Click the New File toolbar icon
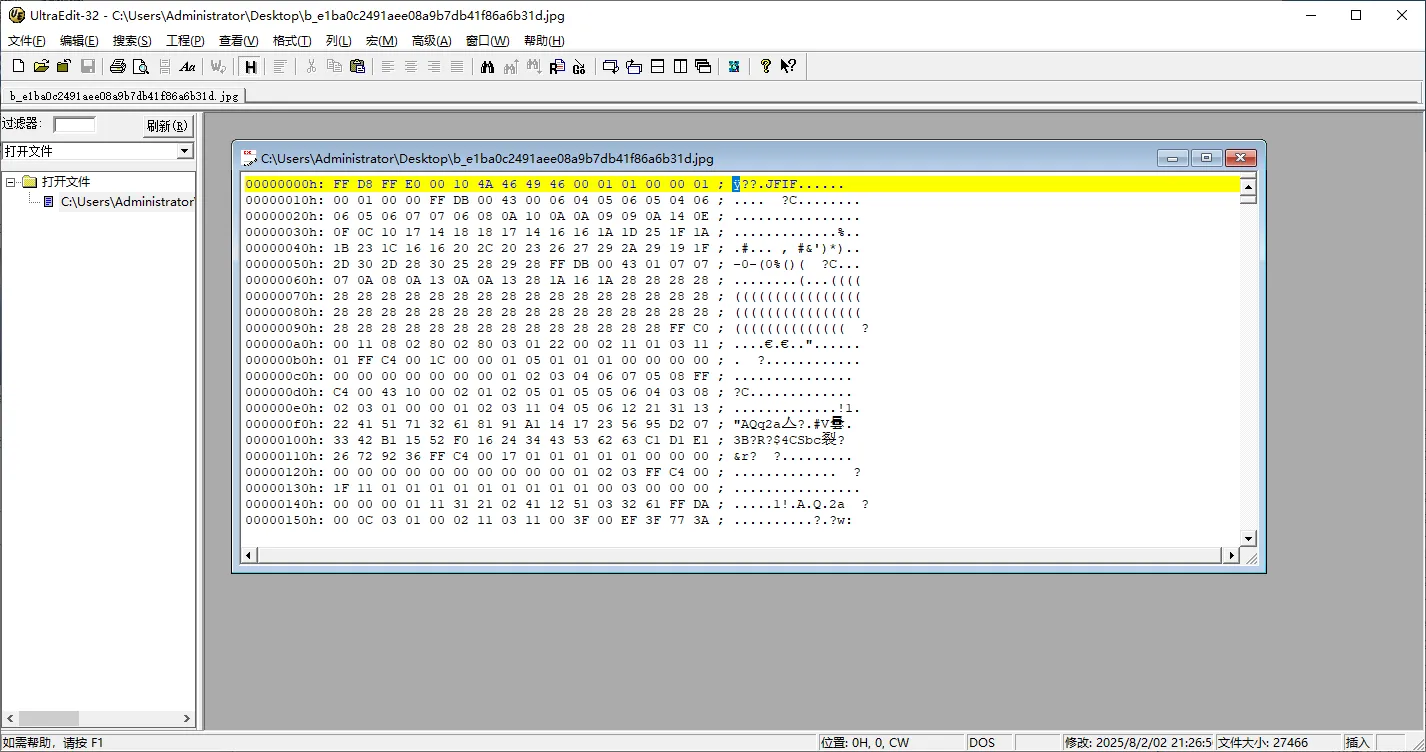The width and height of the screenshot is (1426, 752). [x=18, y=66]
